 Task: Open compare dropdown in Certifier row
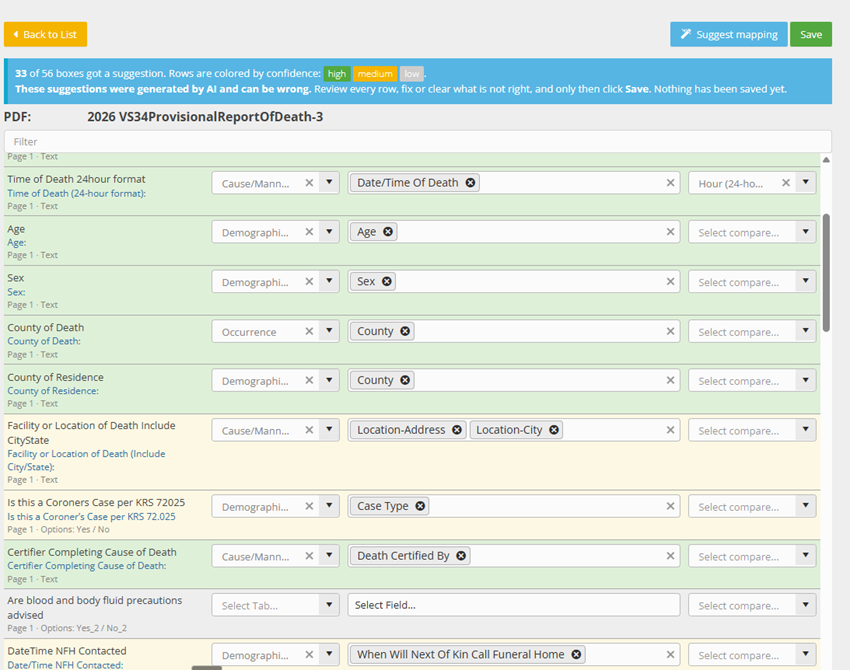[x=806, y=556]
